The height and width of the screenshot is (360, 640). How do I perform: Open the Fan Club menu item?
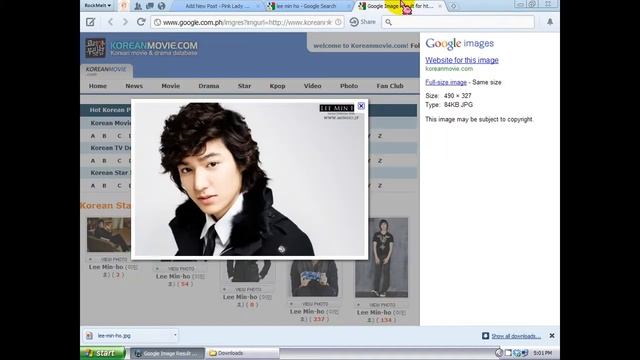coord(390,86)
